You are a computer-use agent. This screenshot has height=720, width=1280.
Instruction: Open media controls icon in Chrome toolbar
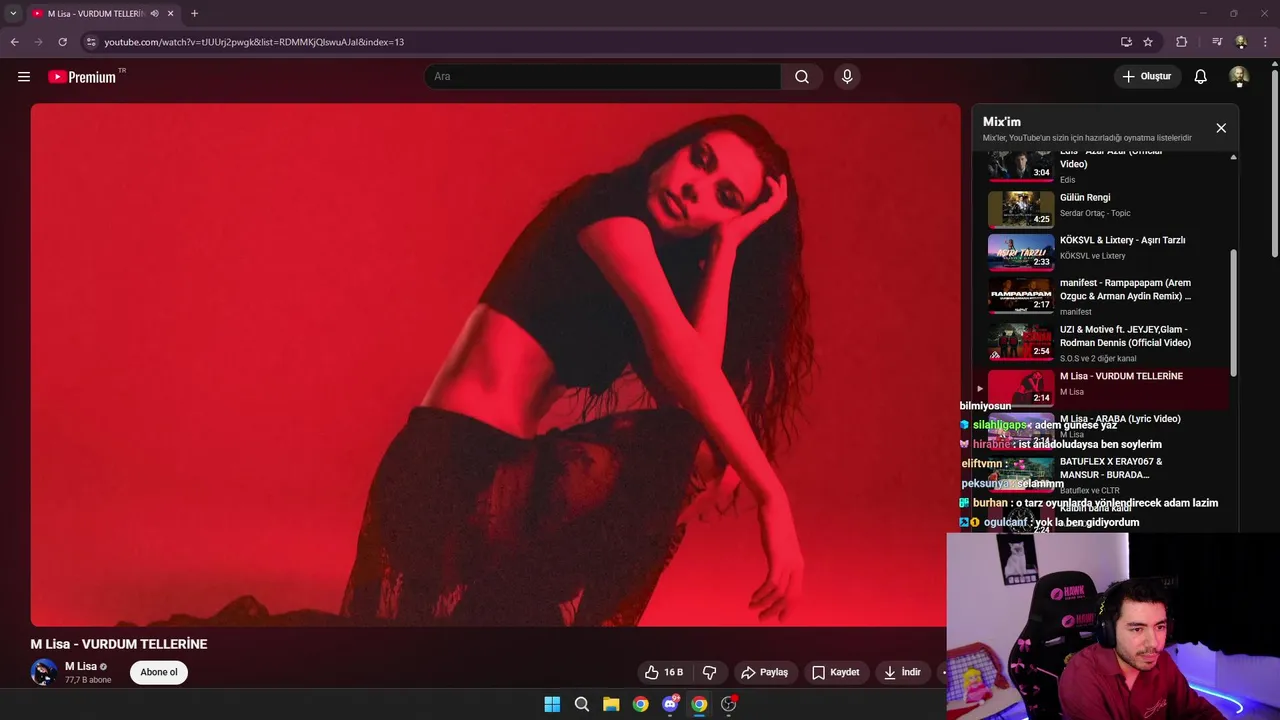pos(1217,42)
